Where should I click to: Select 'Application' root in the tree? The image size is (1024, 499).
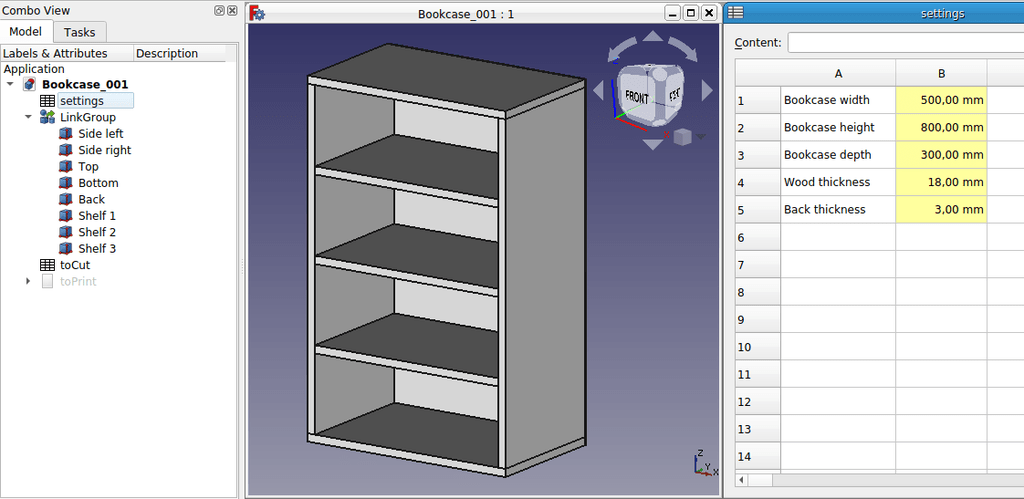click(34, 69)
